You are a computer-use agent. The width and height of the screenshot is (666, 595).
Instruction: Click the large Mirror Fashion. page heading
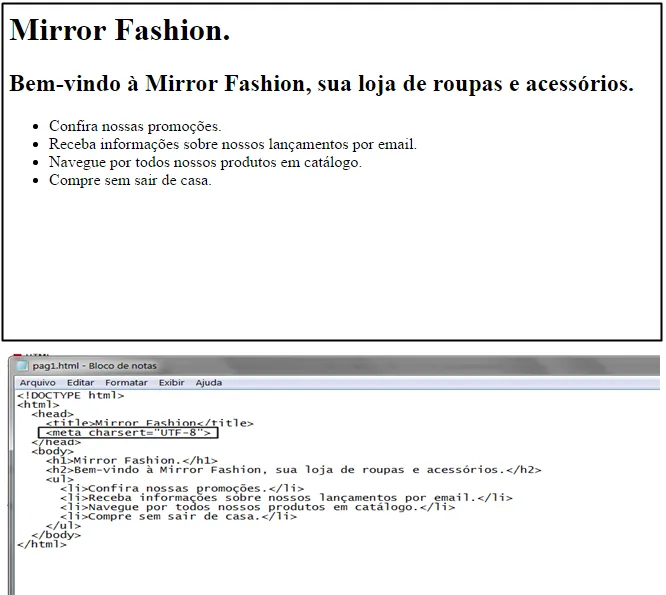coord(120,31)
